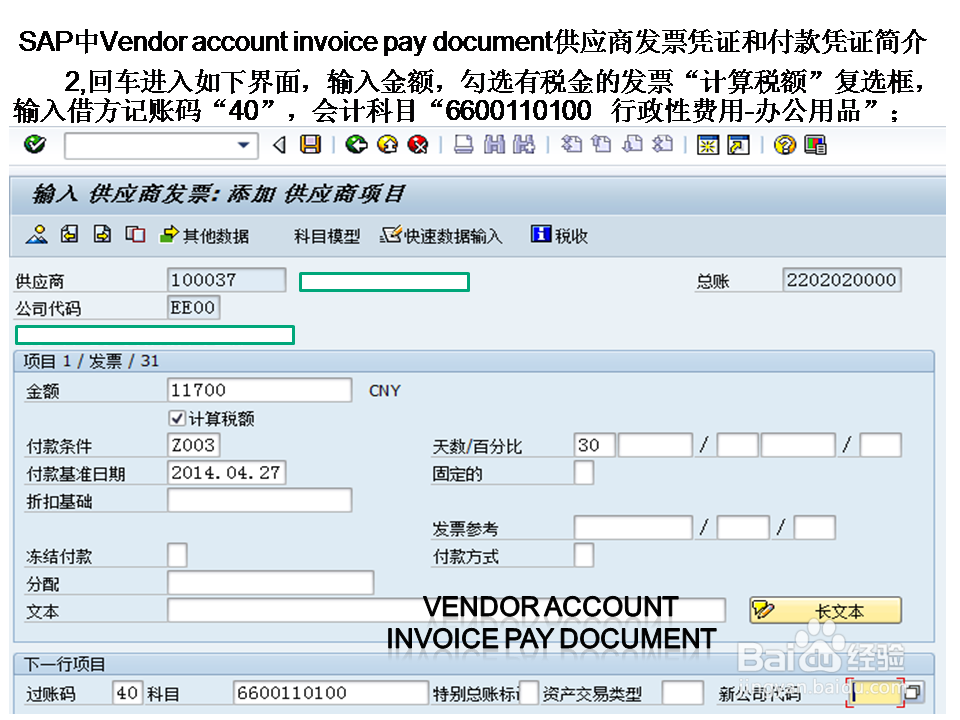Toggle the 计算税额 calculate tax checkbox
Image resolution: width=960 pixels, height=720 pixels.
(x=177, y=418)
